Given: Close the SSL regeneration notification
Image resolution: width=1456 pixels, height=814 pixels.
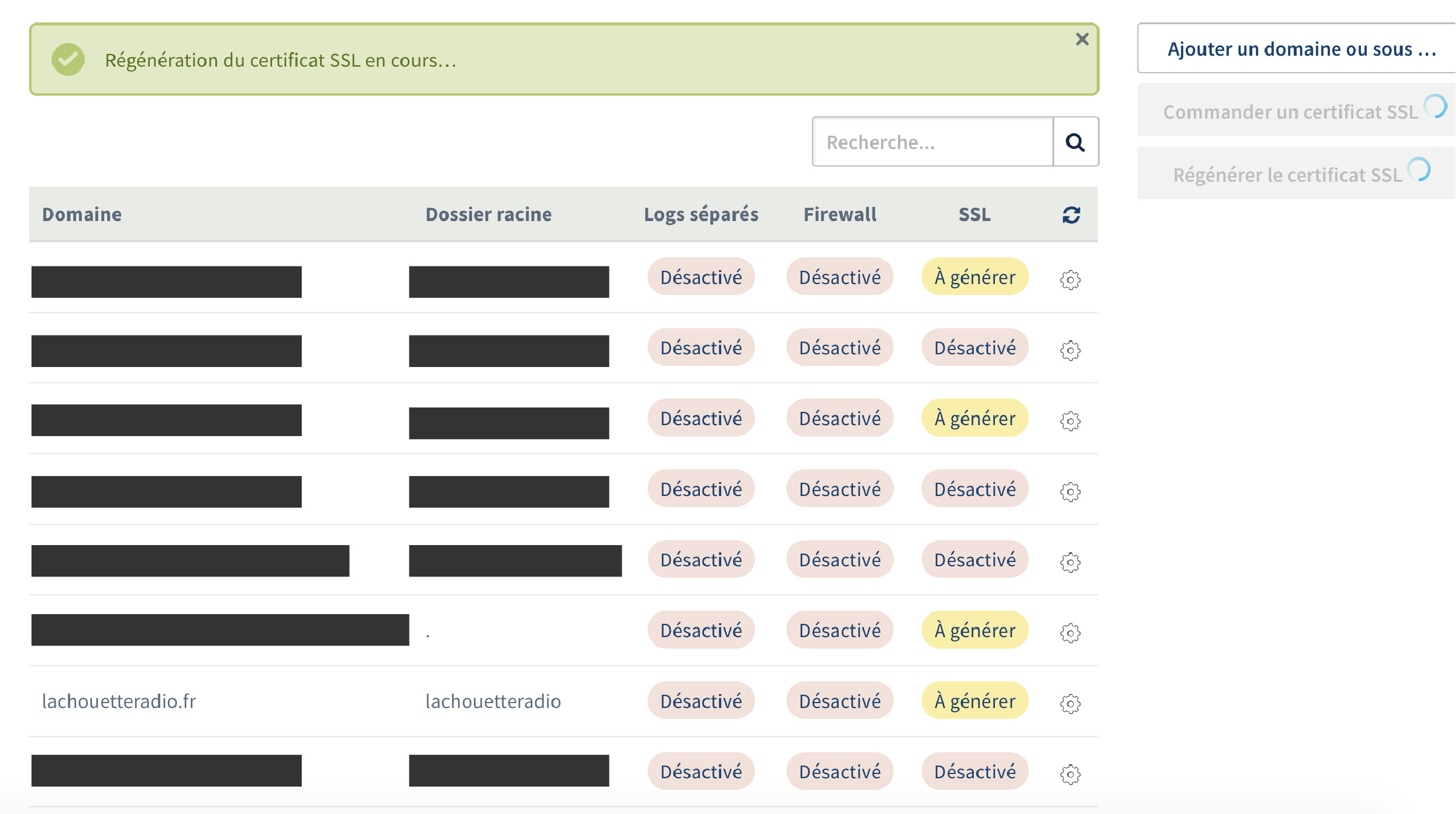Looking at the screenshot, I should point(1082,39).
